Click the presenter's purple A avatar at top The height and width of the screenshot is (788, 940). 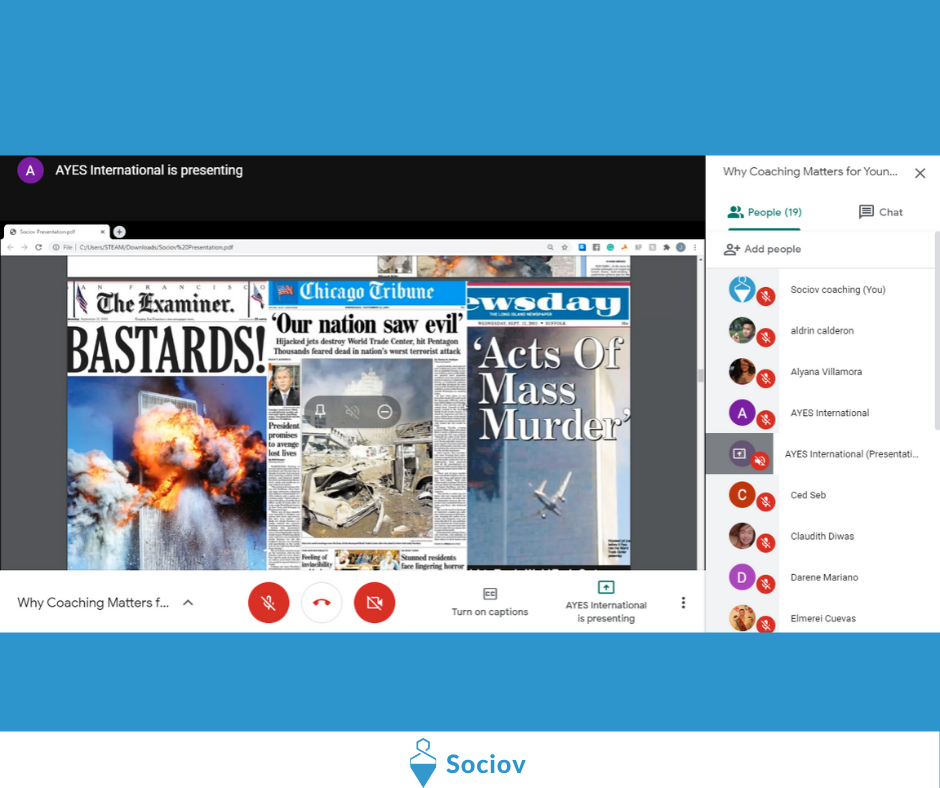pyautogui.click(x=30, y=170)
